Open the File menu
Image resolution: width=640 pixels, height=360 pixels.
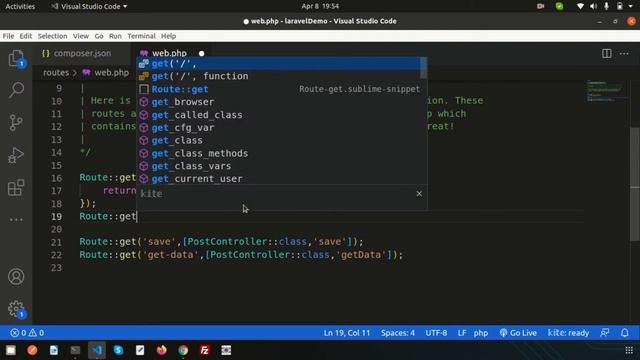coord(8,36)
